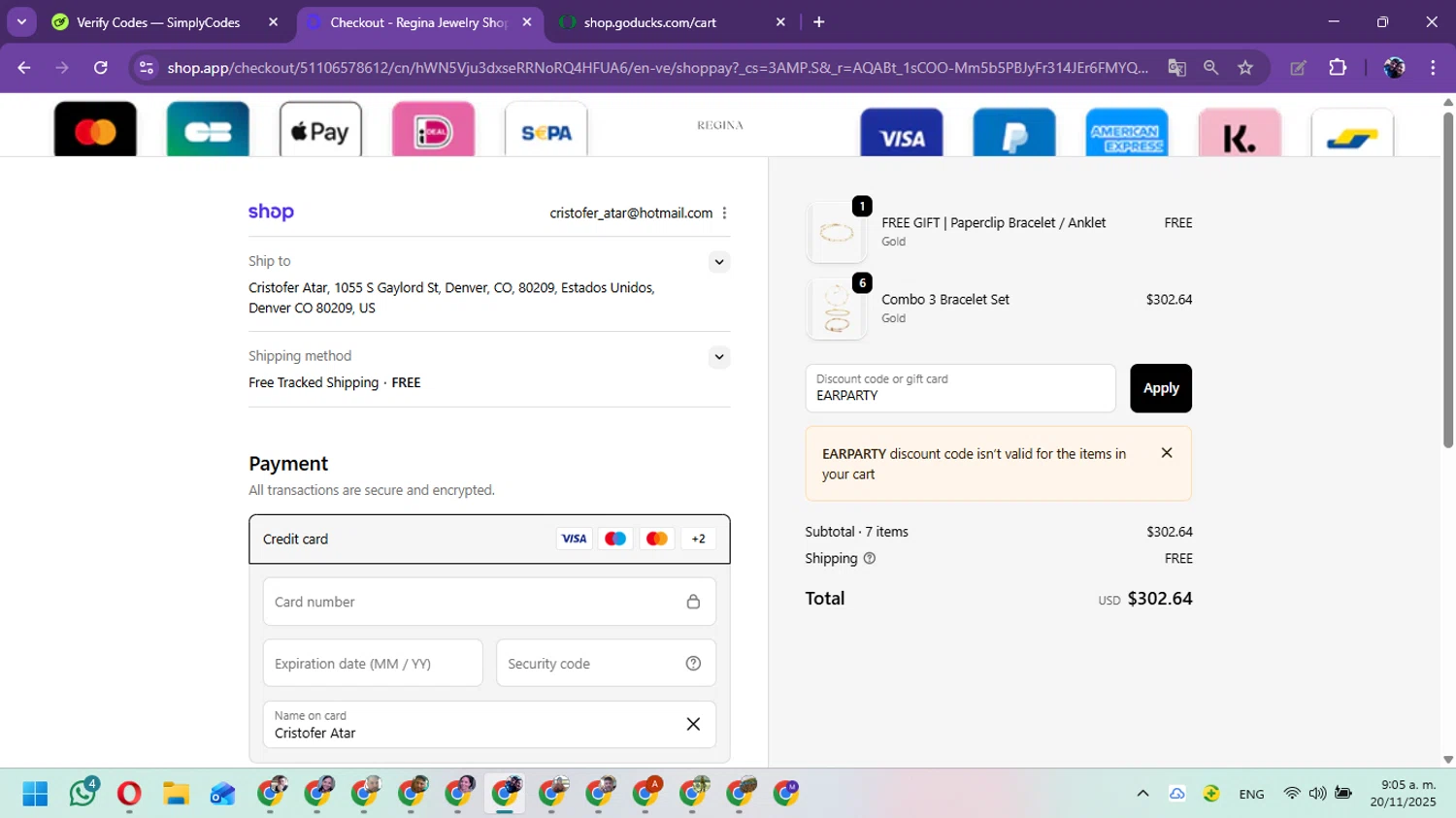The width and height of the screenshot is (1456, 818).
Task: Expand the Ship to section
Action: pos(718,261)
